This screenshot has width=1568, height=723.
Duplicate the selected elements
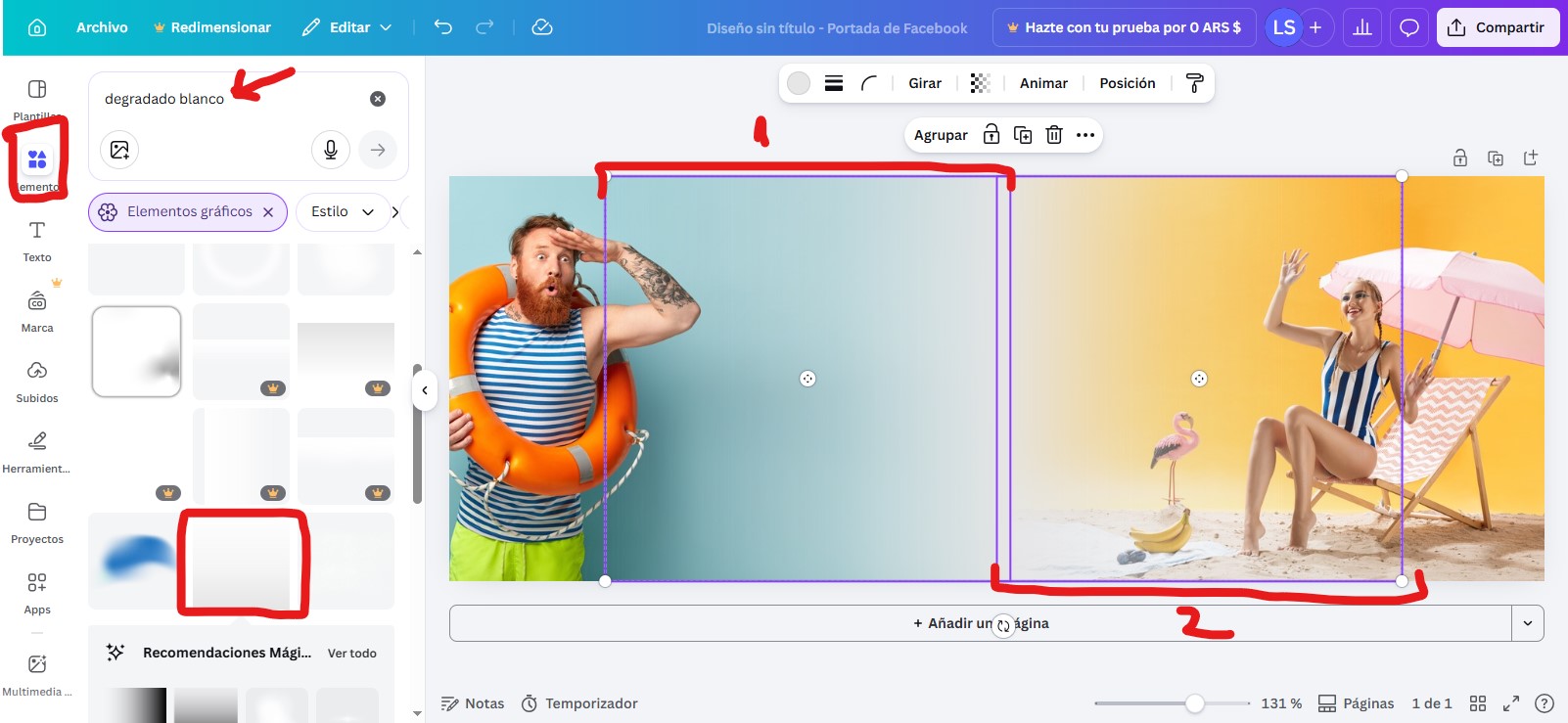[1023, 135]
